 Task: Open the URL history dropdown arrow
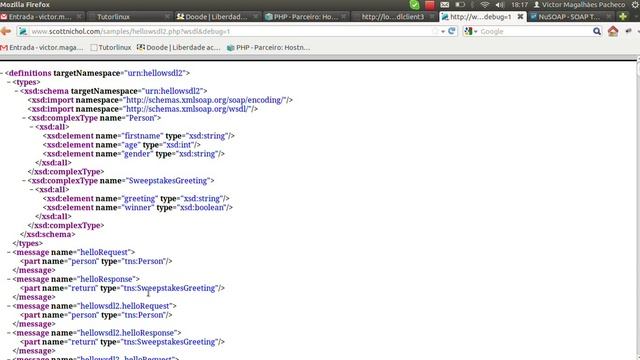pos(443,31)
